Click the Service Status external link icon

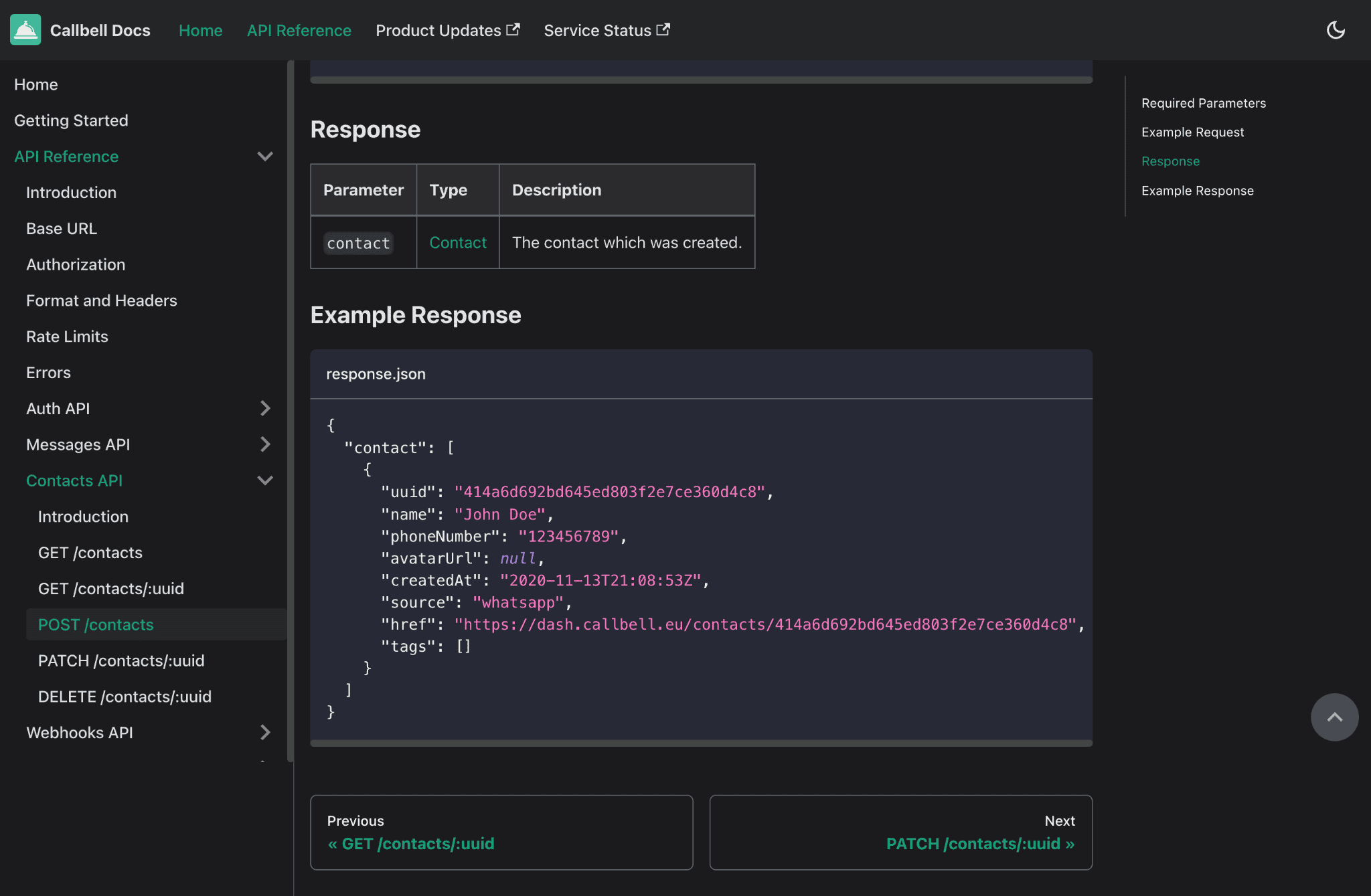point(663,29)
